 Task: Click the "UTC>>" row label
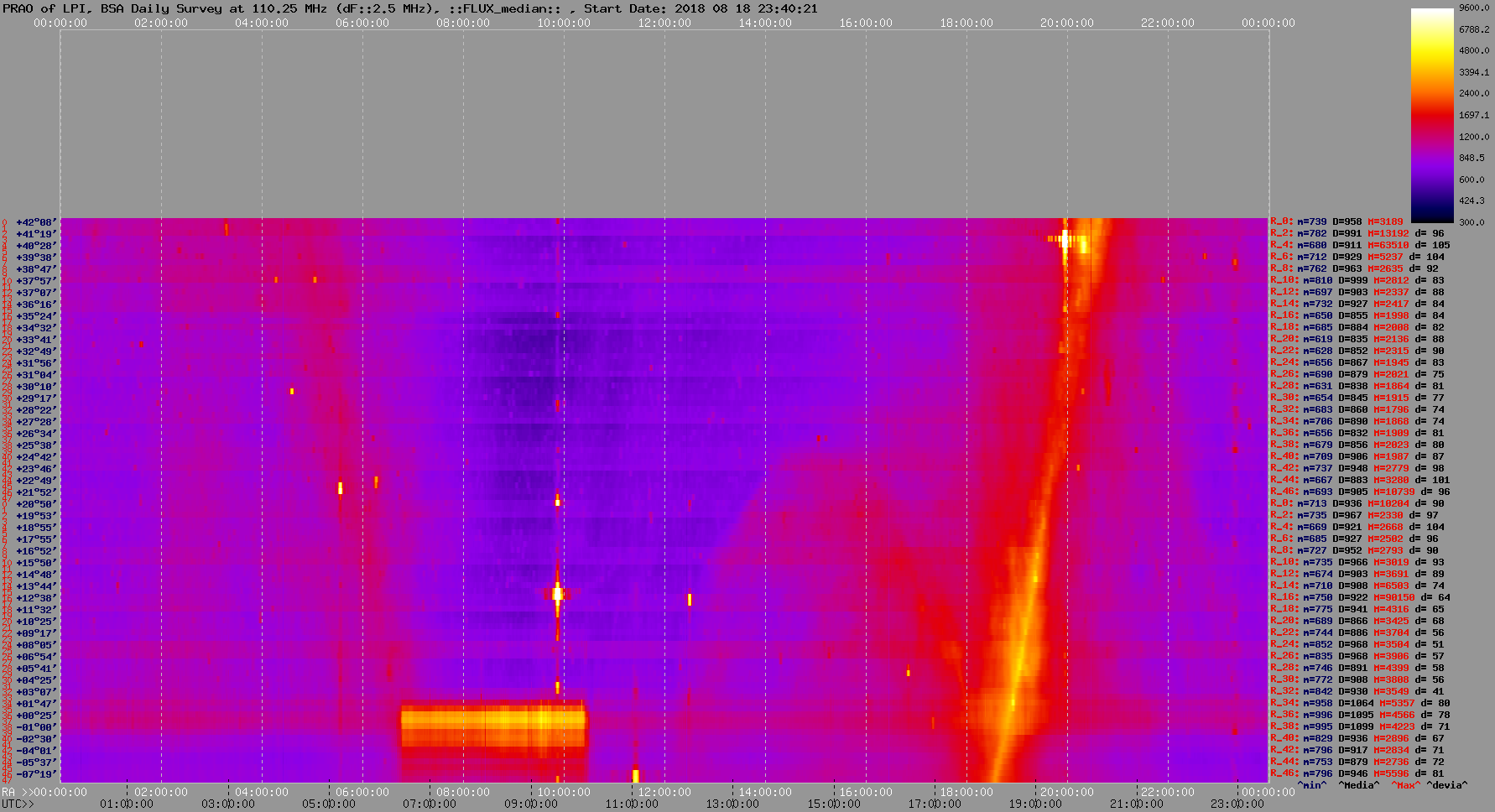point(18,804)
